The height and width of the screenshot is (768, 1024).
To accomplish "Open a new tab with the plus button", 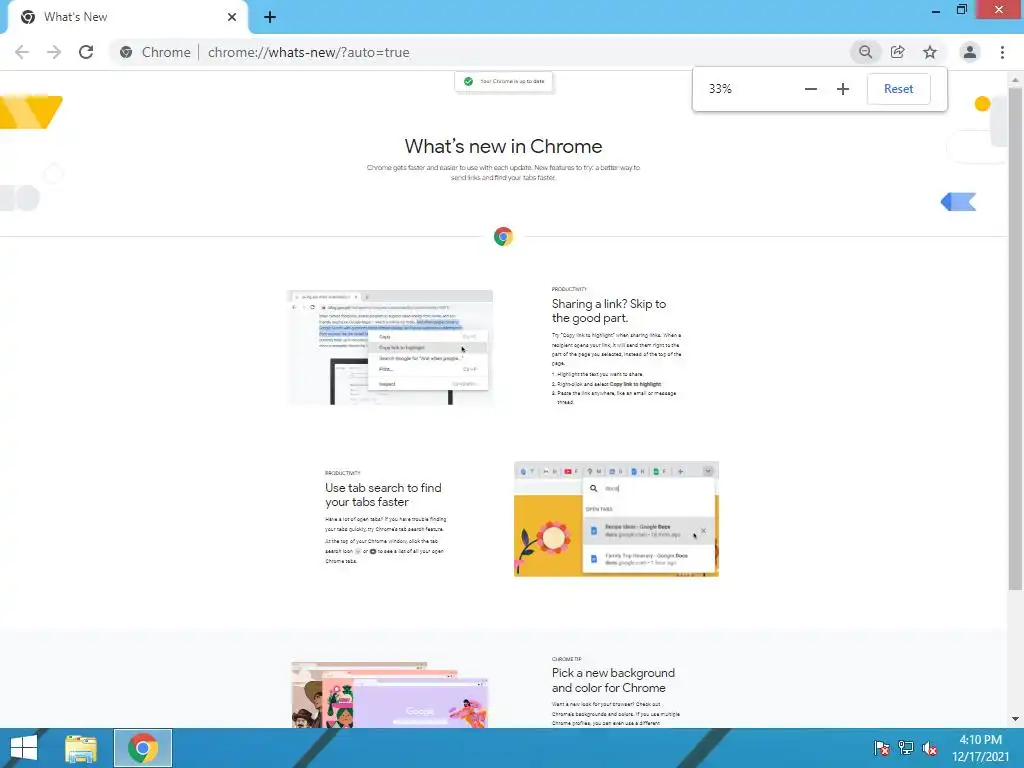I will coord(270,17).
